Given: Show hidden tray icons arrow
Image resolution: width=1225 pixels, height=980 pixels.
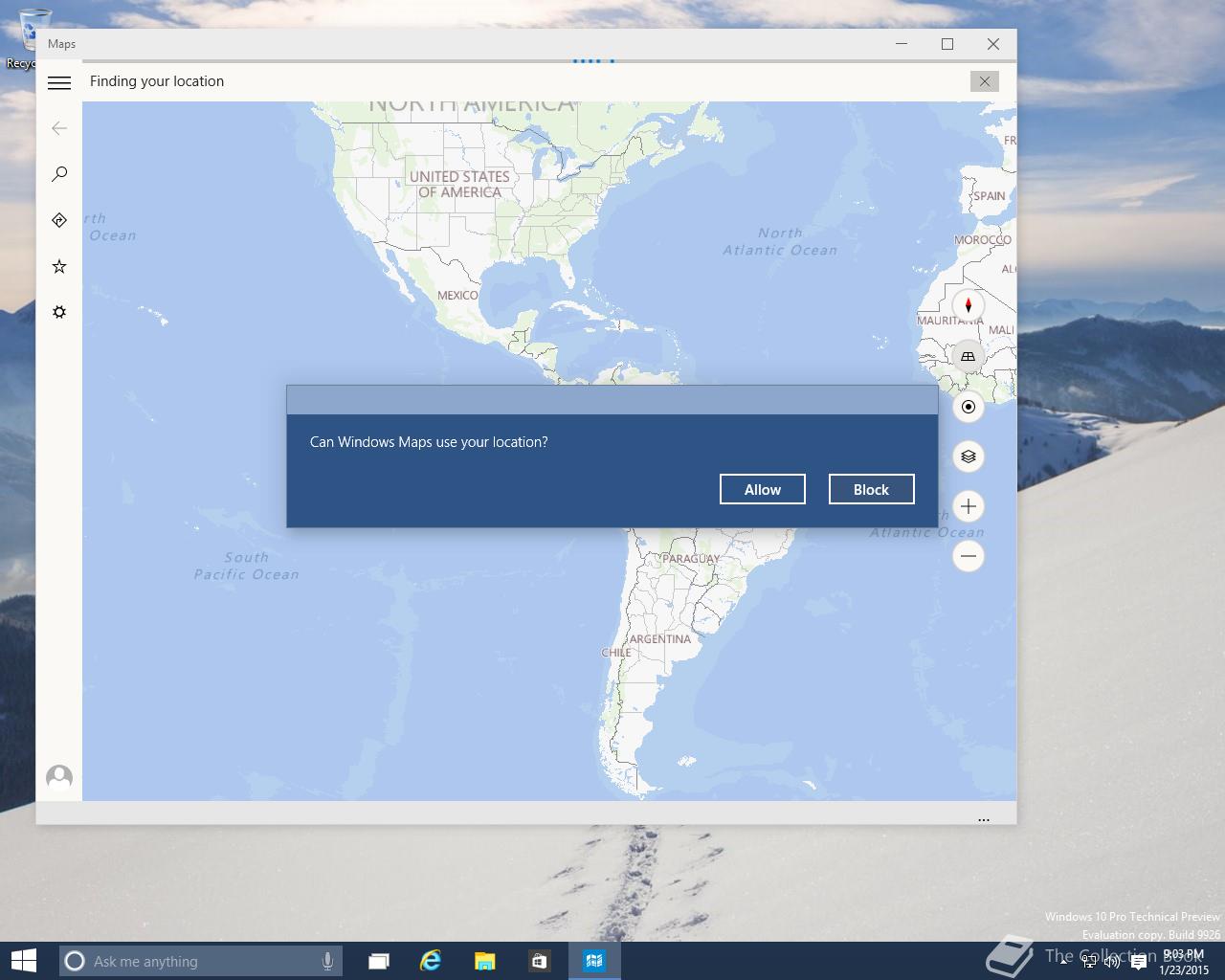Looking at the screenshot, I should 1063,962.
